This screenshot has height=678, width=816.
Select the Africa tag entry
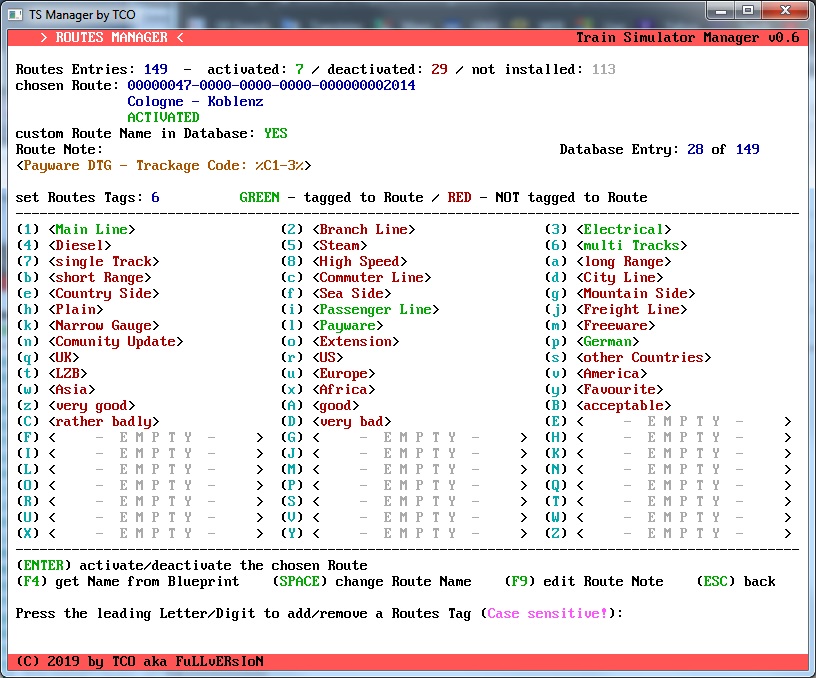coord(328,390)
